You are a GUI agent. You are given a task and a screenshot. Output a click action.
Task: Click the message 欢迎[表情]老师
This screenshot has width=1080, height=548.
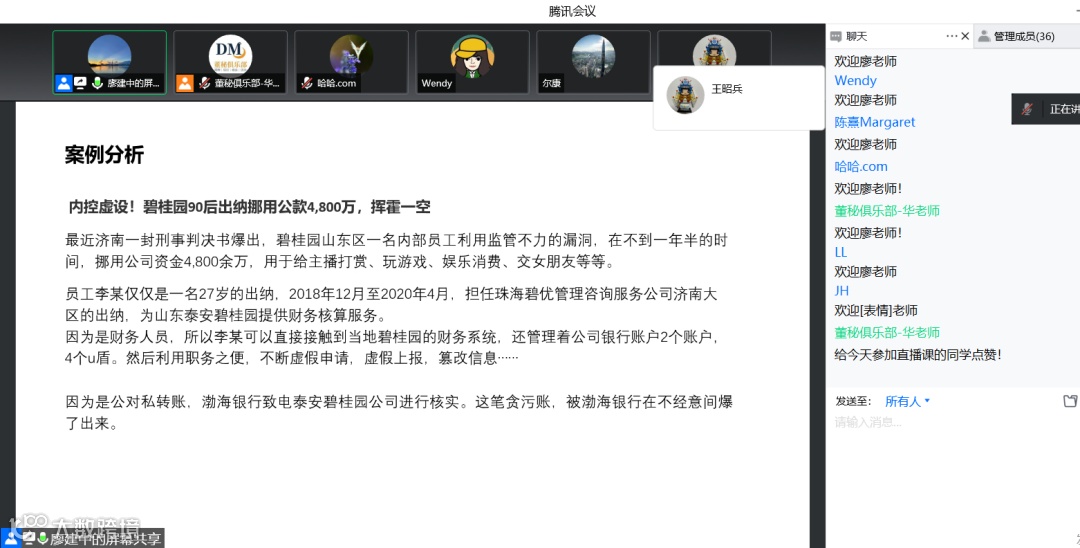click(x=876, y=310)
